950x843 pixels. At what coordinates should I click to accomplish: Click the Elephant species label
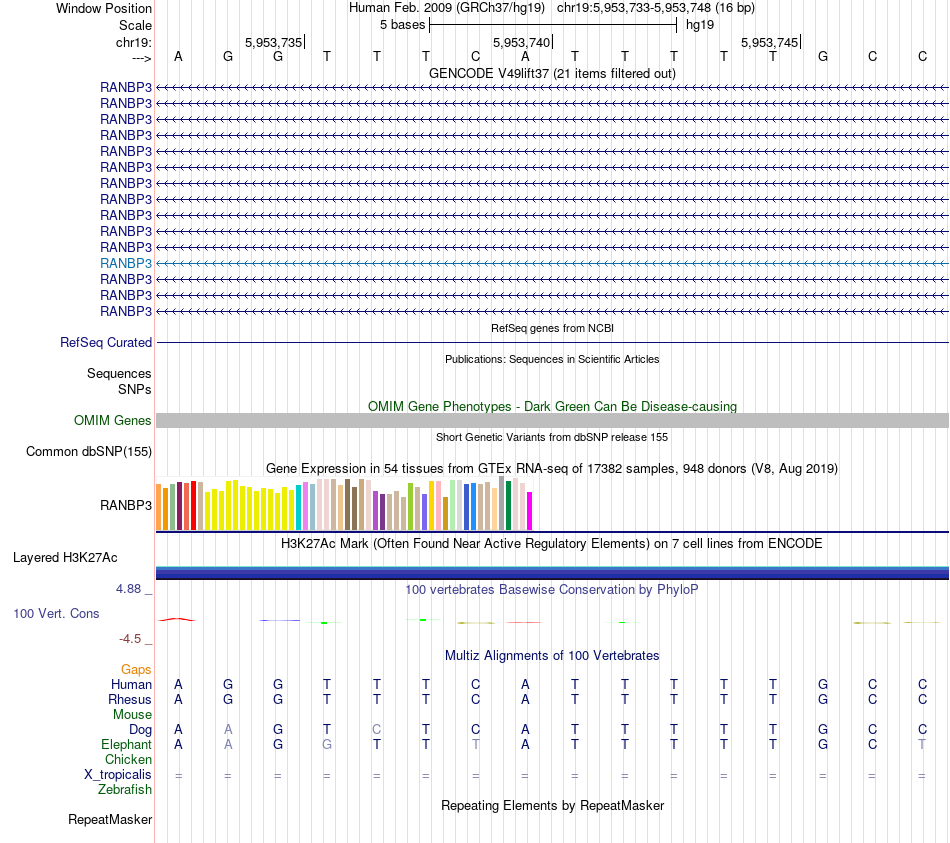[x=126, y=744]
